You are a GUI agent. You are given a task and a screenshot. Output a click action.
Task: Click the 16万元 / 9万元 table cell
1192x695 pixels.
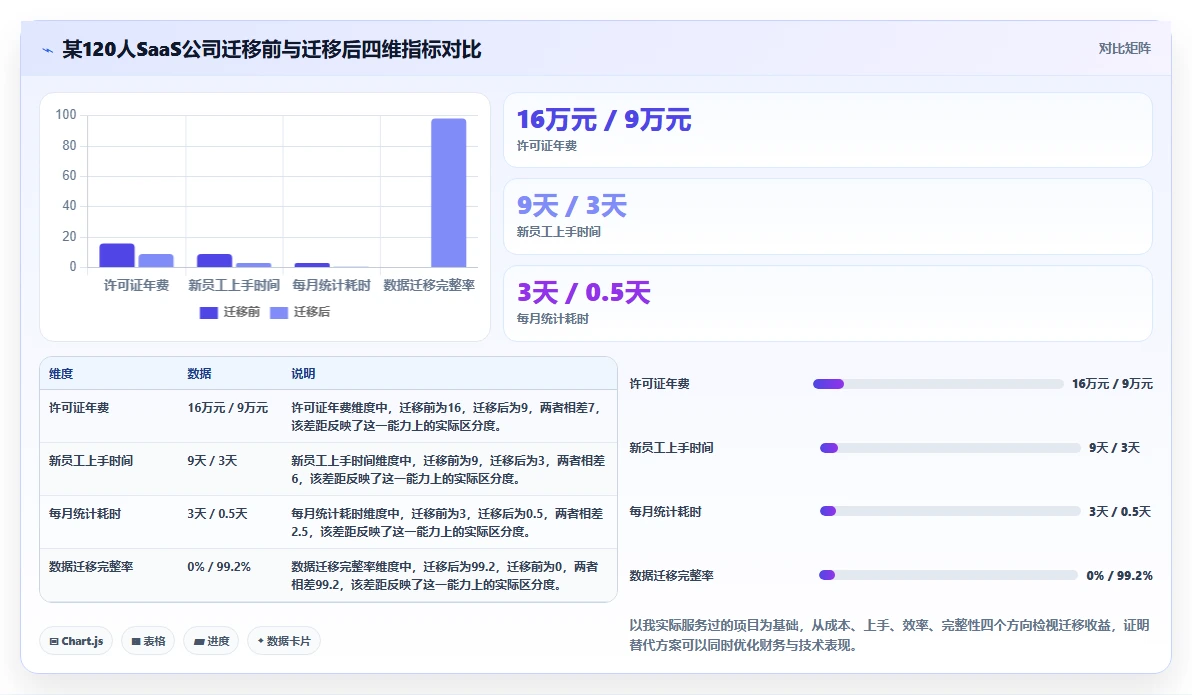point(227,408)
